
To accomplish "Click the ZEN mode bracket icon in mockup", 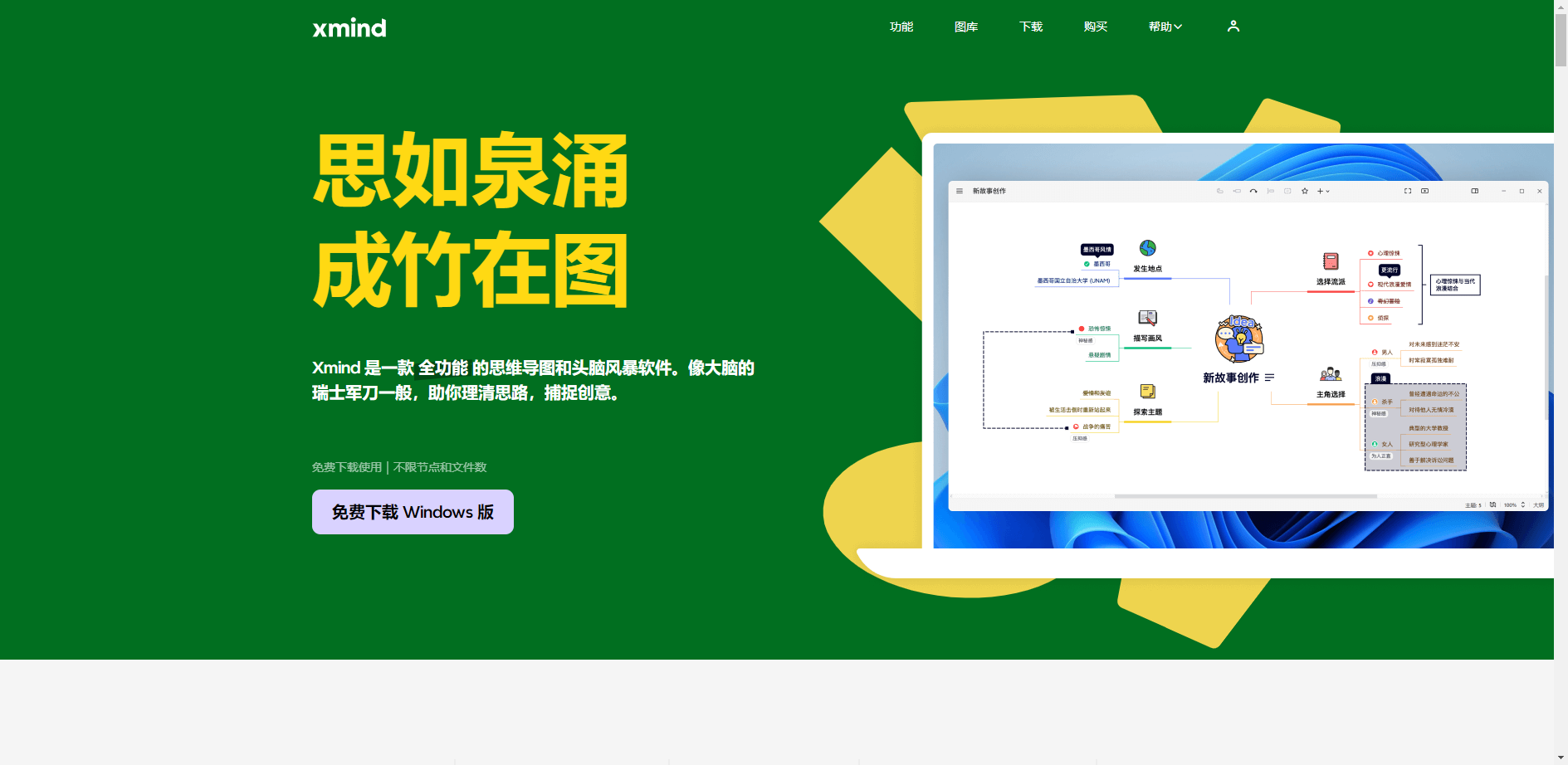I will [x=1408, y=191].
